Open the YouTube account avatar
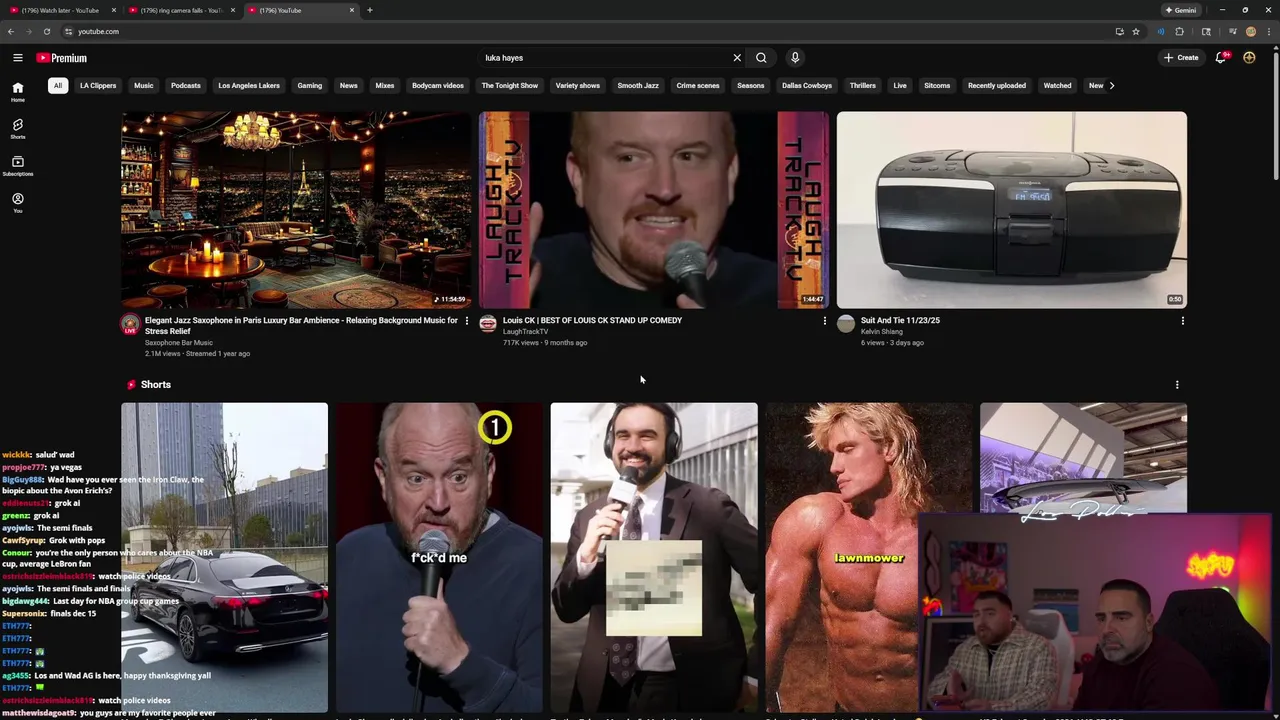Viewport: 1280px width, 720px height. point(1249,58)
